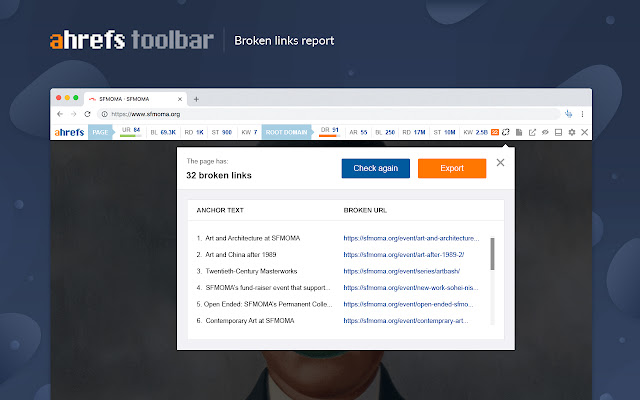Close the broken links popup
This screenshot has width=640, height=400.
[x=500, y=162]
